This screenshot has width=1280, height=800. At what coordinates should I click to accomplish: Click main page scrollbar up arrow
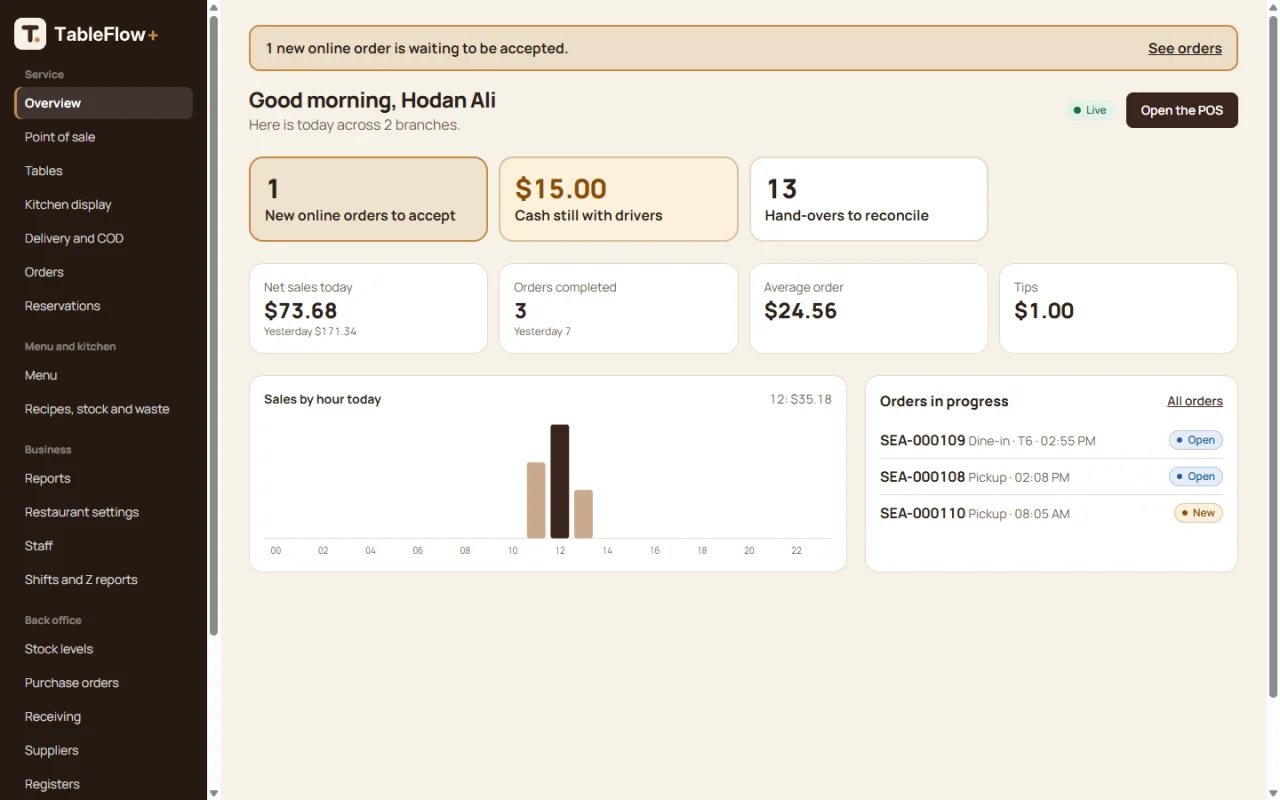[x=1273, y=7]
